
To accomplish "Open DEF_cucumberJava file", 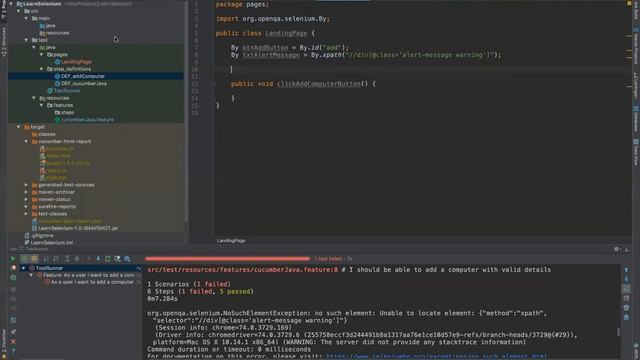I will (x=84, y=83).
